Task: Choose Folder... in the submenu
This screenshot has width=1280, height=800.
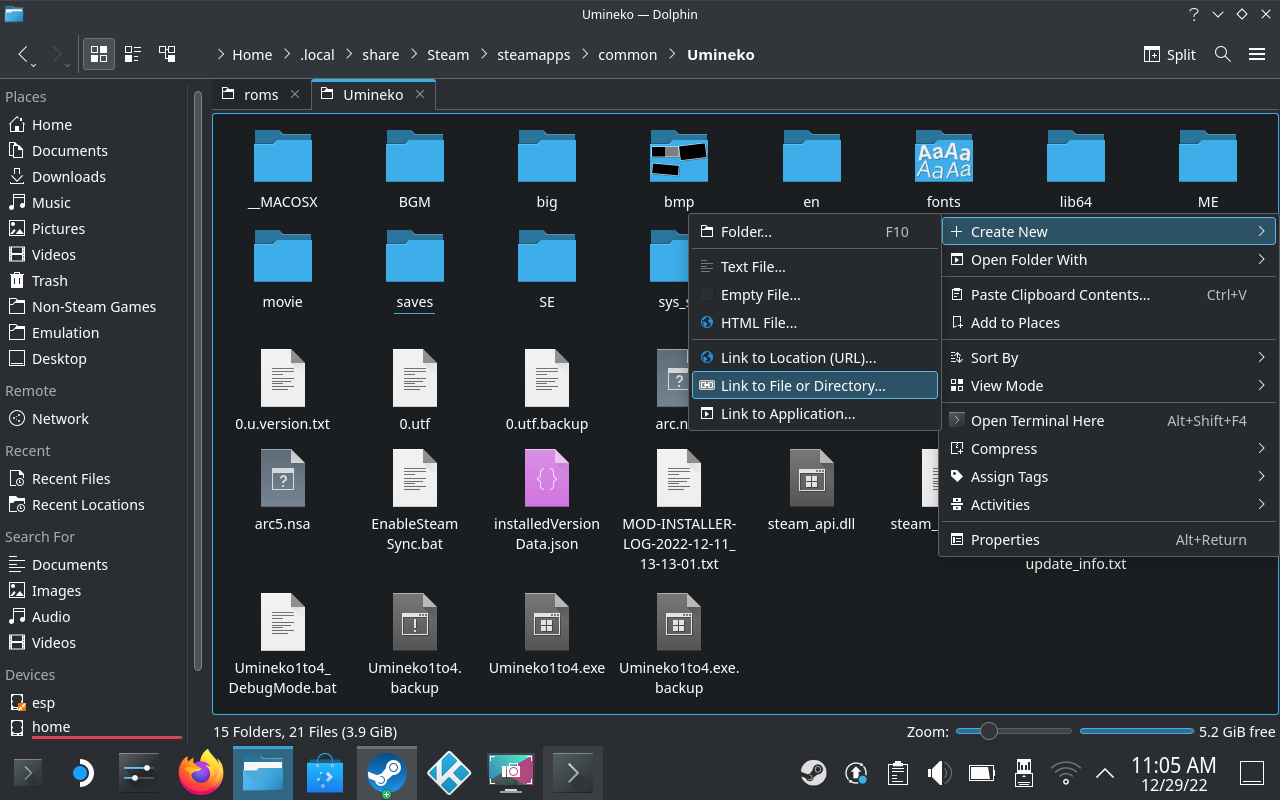Action: pos(815,232)
